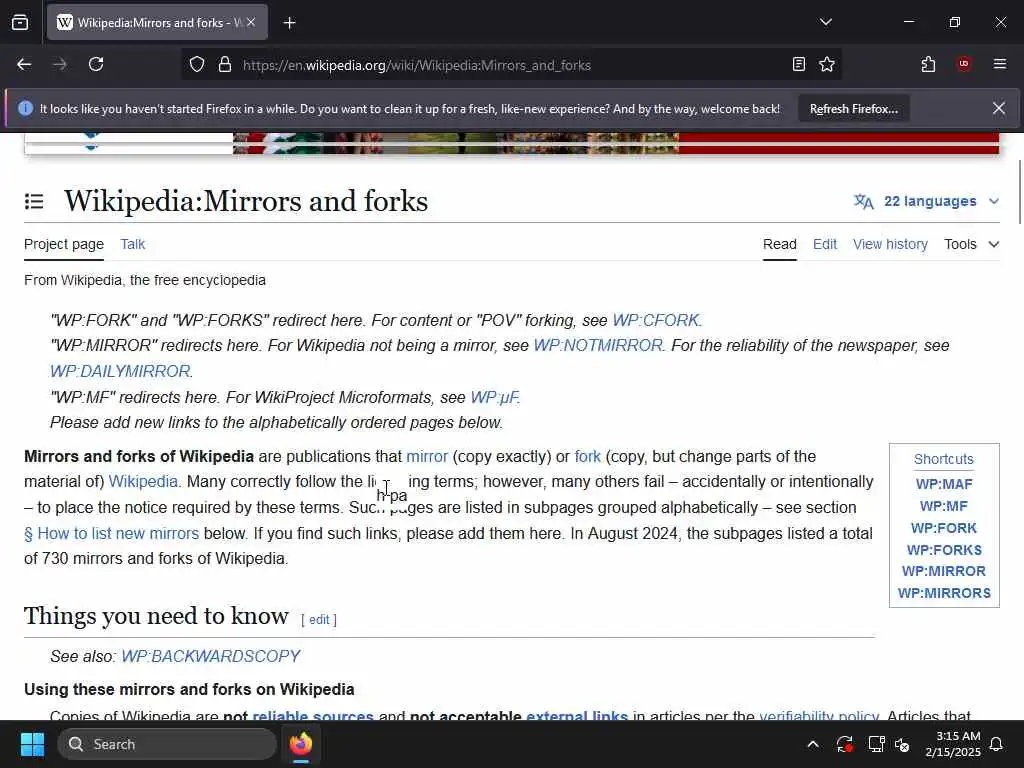
Task: Open the fork link in intro
Action: pos(588,456)
